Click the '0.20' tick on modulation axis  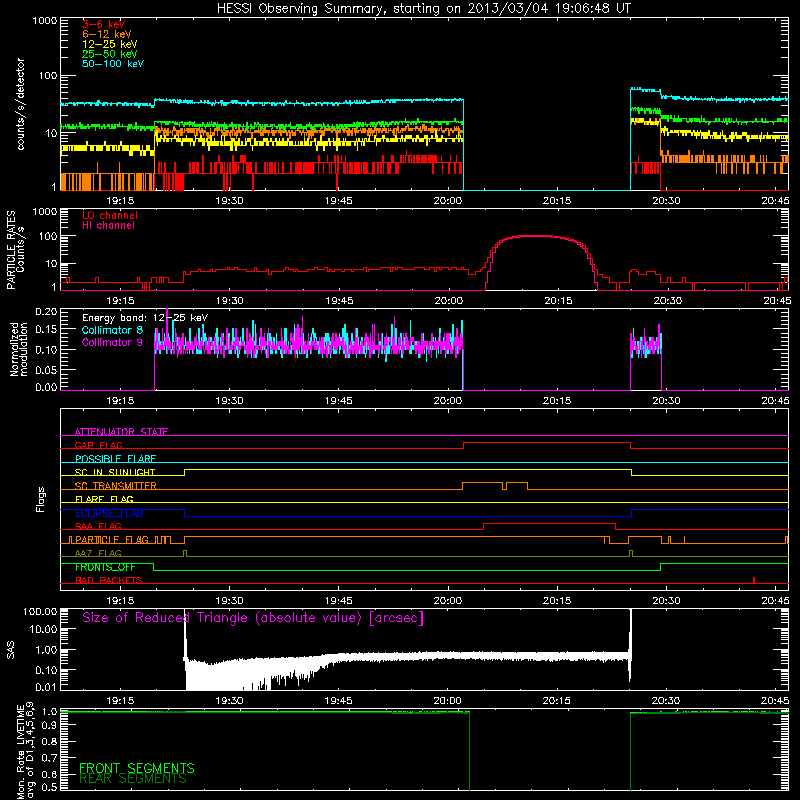[46, 312]
